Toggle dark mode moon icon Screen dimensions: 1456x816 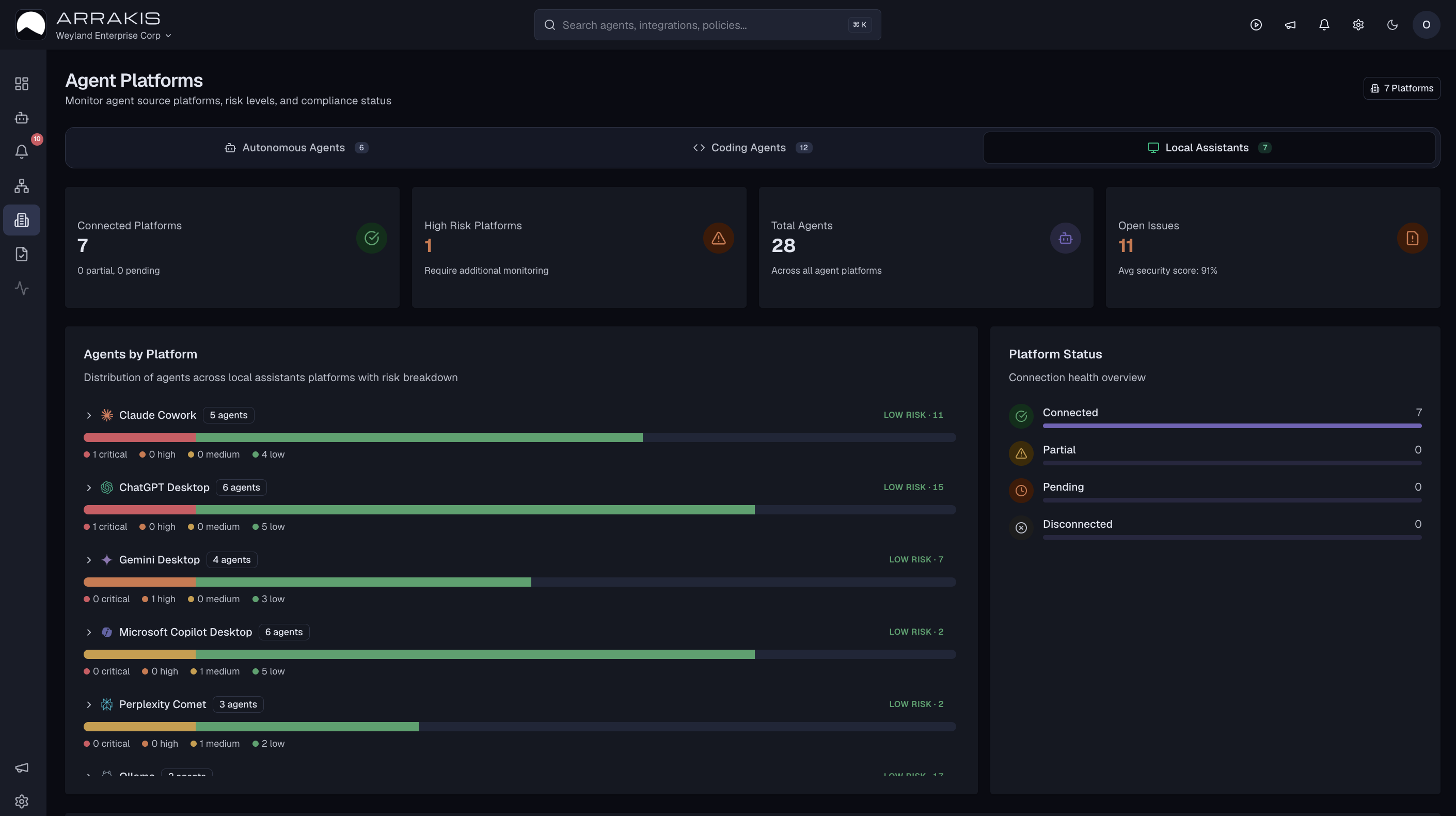point(1392,25)
